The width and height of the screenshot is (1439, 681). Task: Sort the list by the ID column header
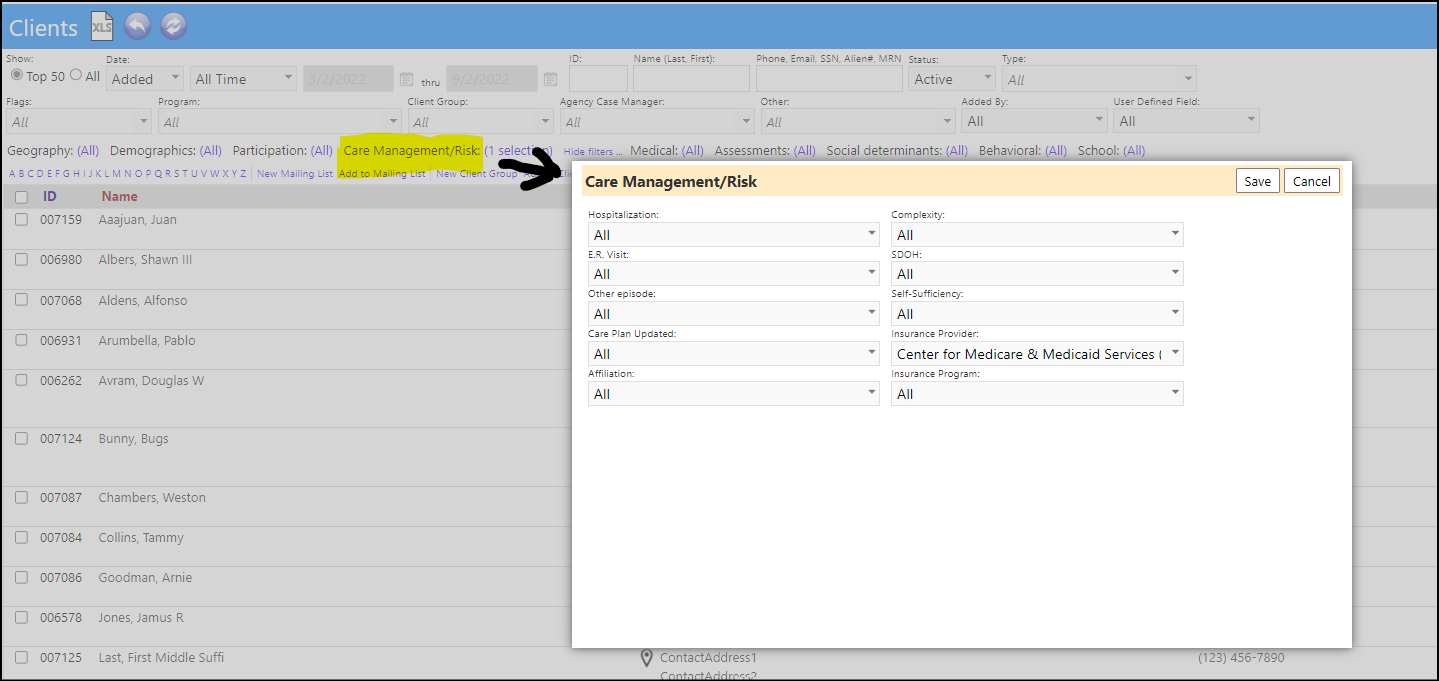click(x=50, y=197)
